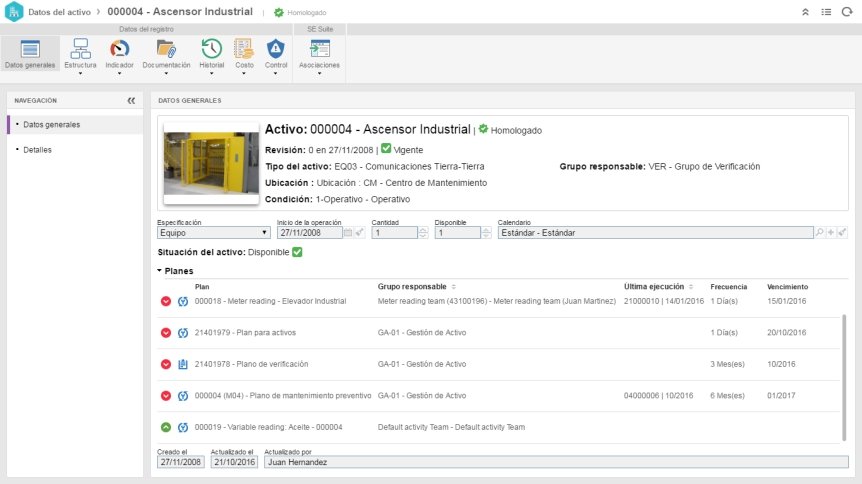The width and height of the screenshot is (862, 484).
Task: Open Detalles in the navigation panel
Action: tap(37, 150)
